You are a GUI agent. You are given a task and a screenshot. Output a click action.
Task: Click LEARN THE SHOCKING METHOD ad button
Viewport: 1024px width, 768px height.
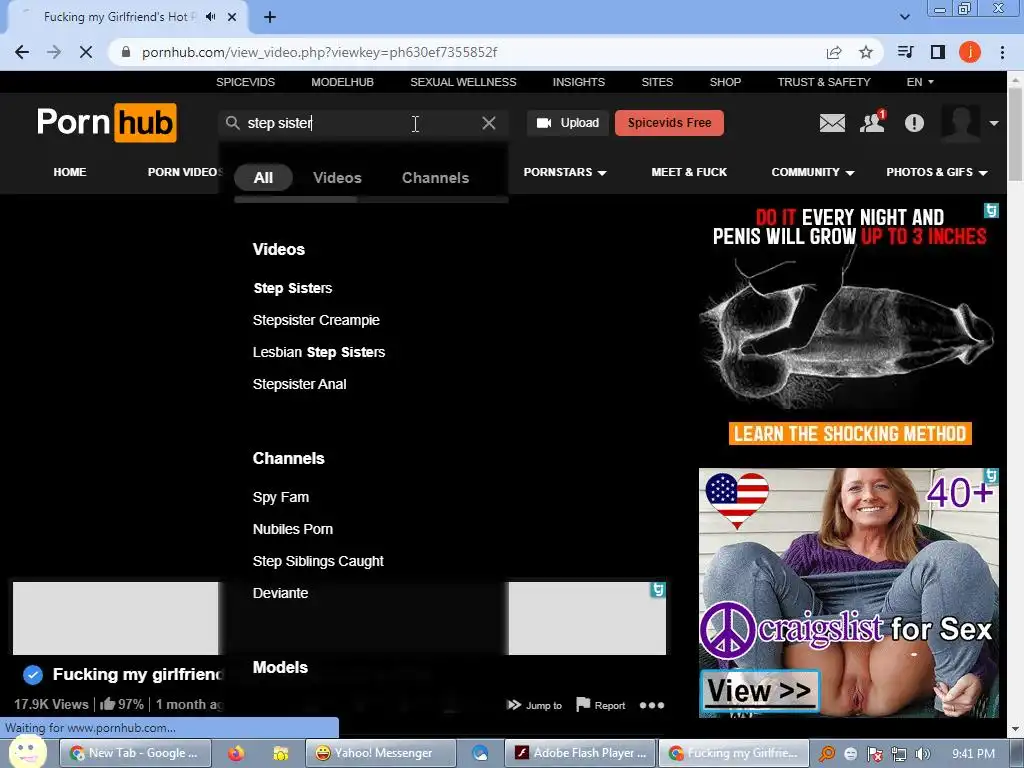(x=850, y=434)
